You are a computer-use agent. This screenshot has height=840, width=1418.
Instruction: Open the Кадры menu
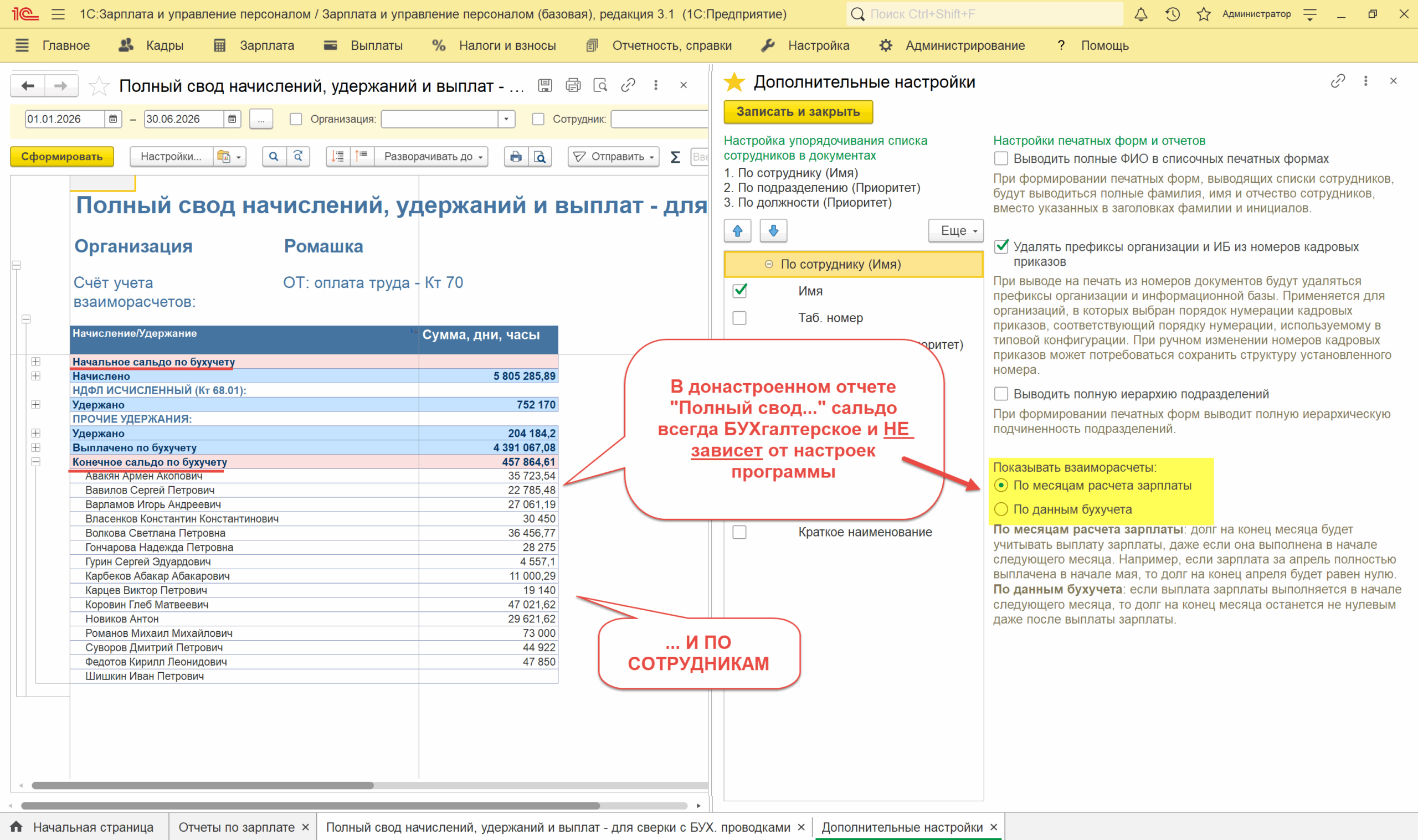[x=151, y=45]
